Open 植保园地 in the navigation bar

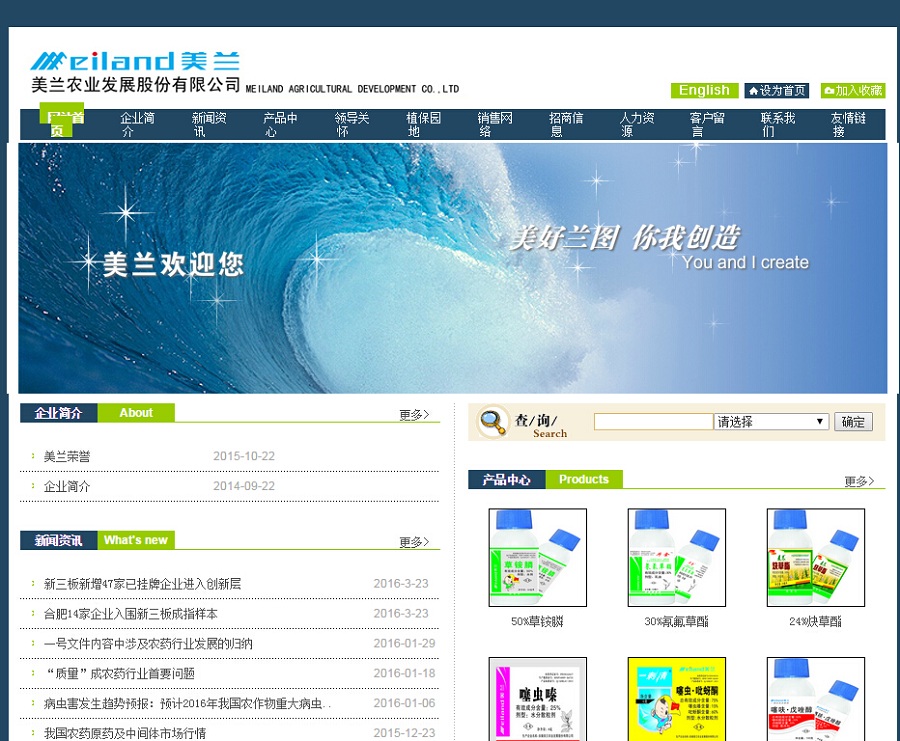click(x=424, y=125)
